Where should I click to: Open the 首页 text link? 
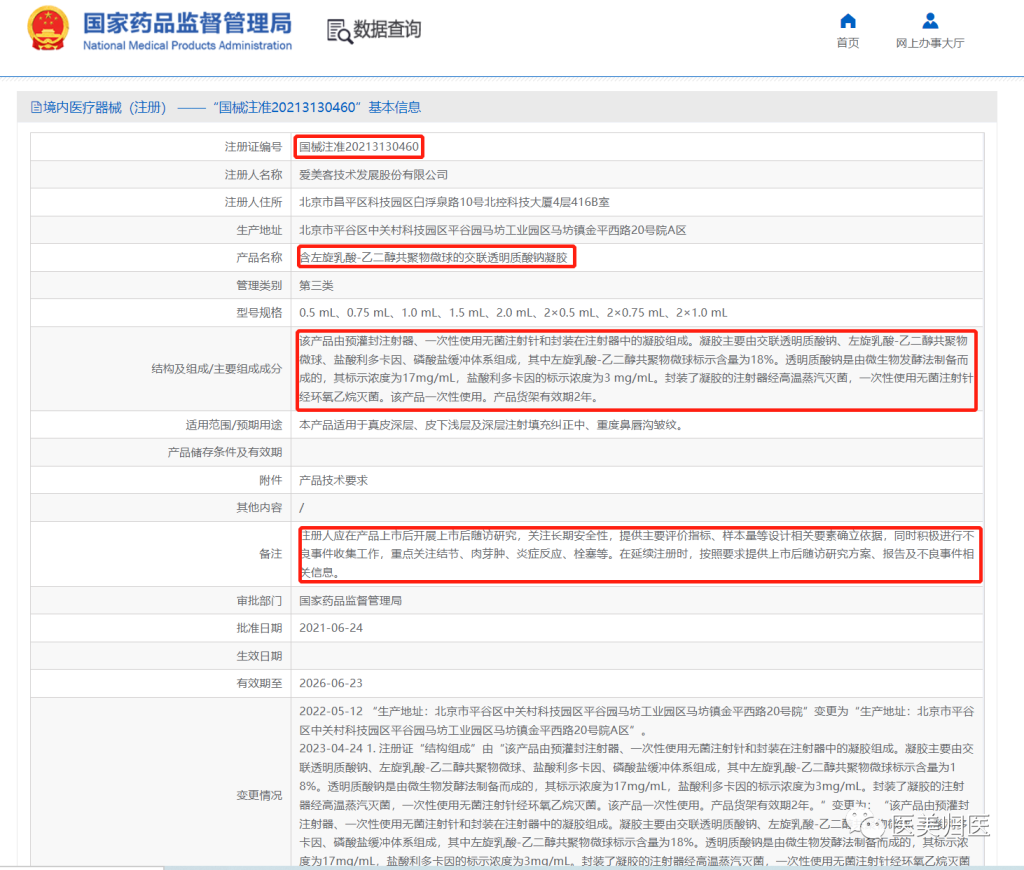tap(848, 43)
